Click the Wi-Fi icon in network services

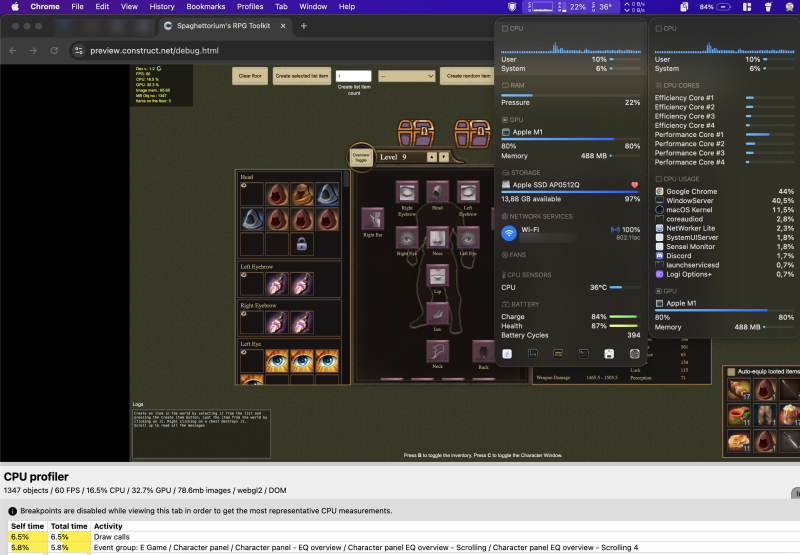(509, 233)
